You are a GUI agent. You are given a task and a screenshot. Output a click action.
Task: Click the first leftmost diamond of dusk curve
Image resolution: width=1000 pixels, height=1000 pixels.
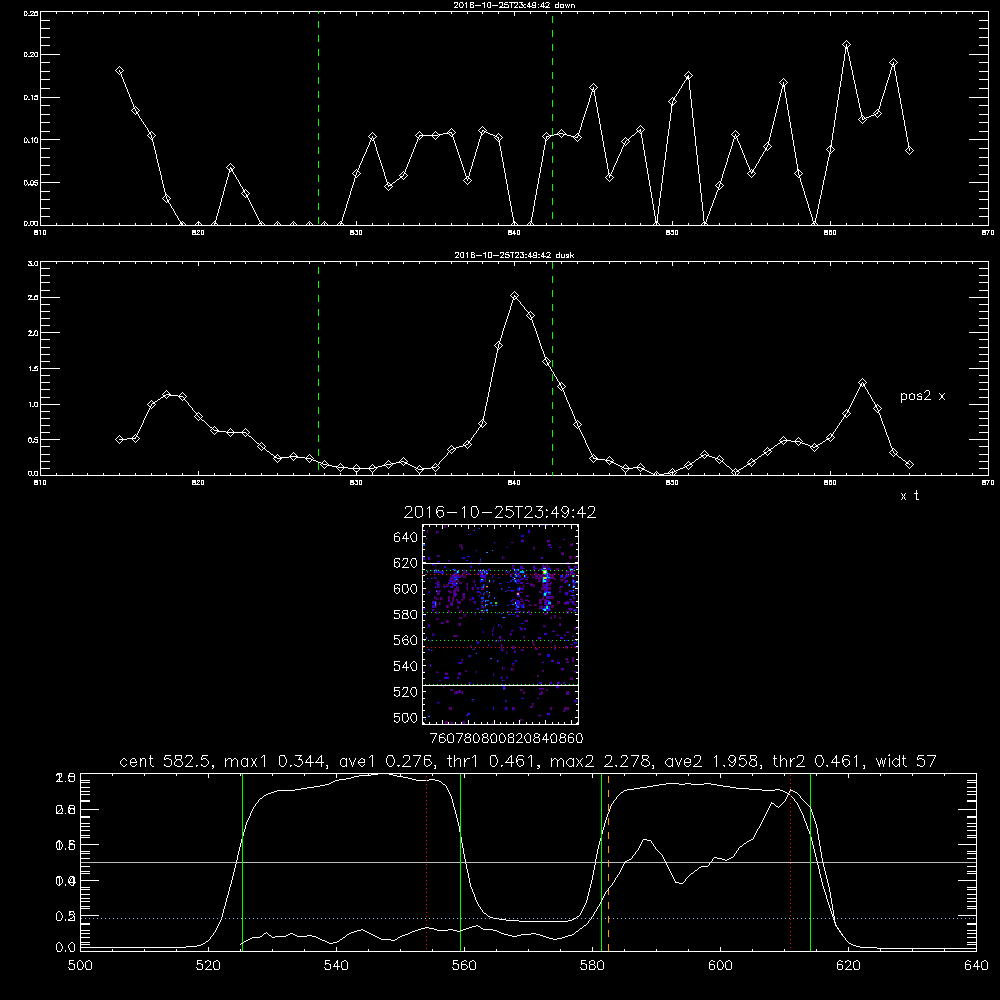[119, 439]
